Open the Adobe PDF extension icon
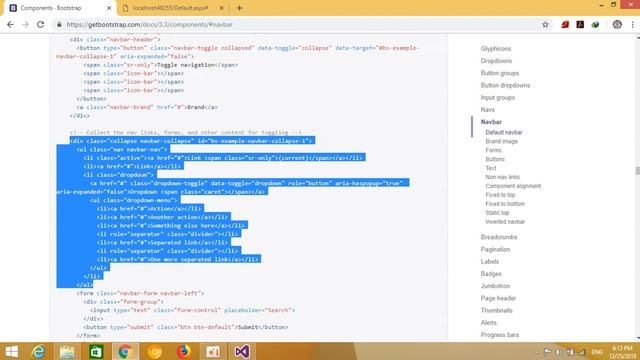Image resolution: width=640 pixels, height=360 pixels. point(580,24)
